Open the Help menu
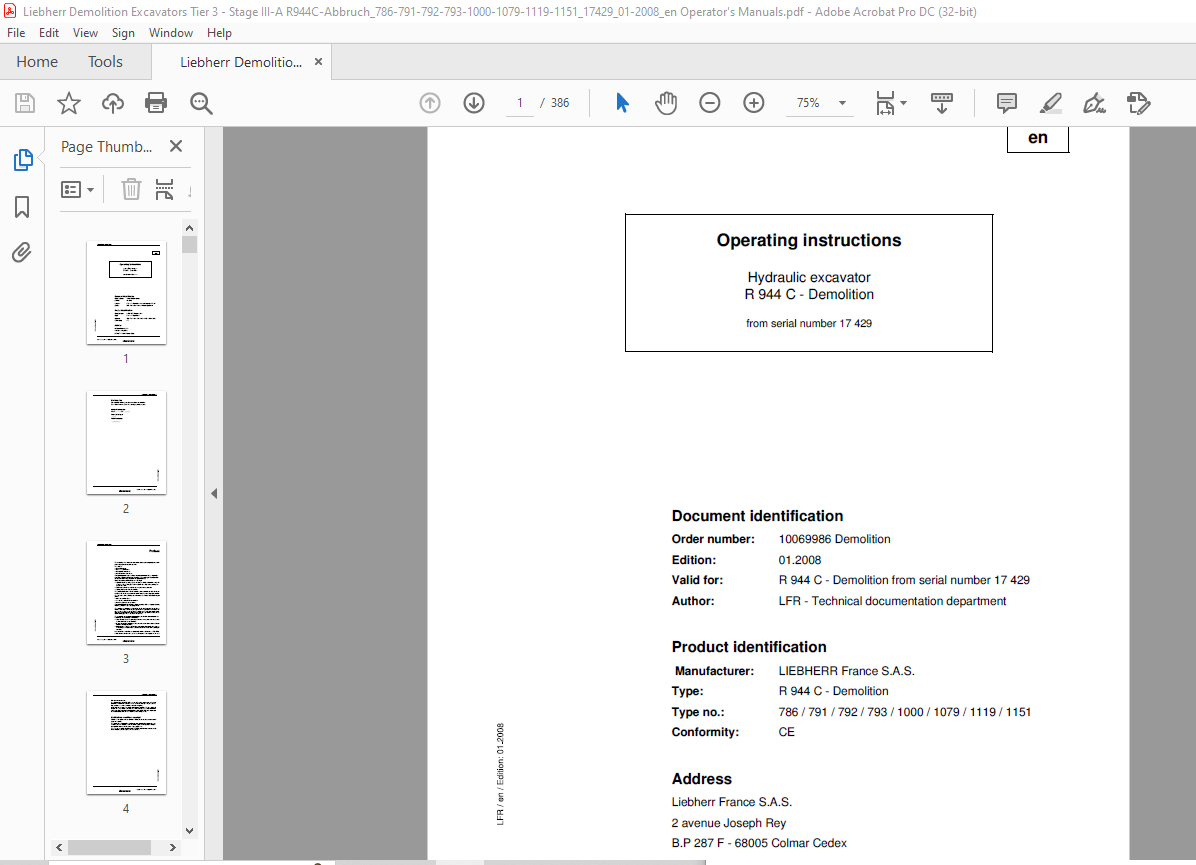This screenshot has height=865, width=1196. click(219, 33)
